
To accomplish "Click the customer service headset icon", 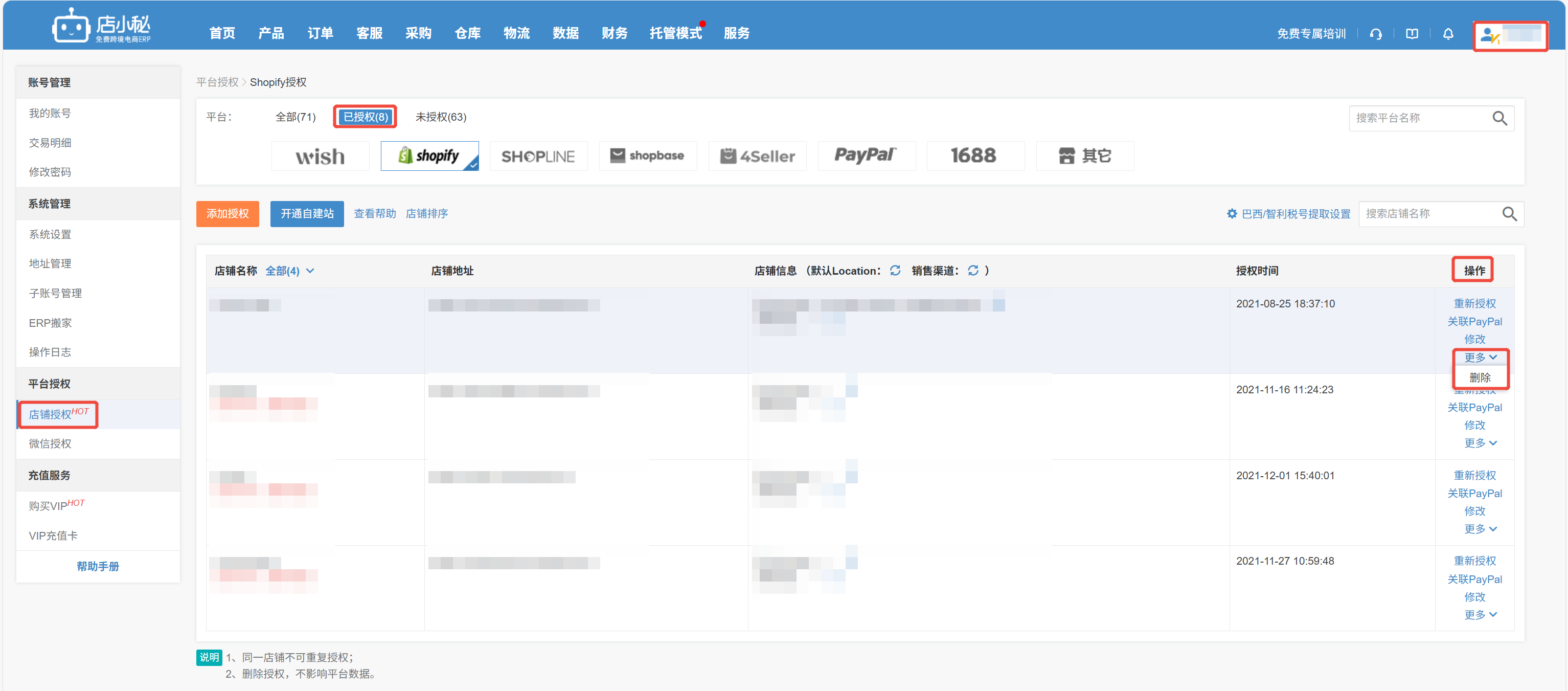I will pyautogui.click(x=1376, y=34).
